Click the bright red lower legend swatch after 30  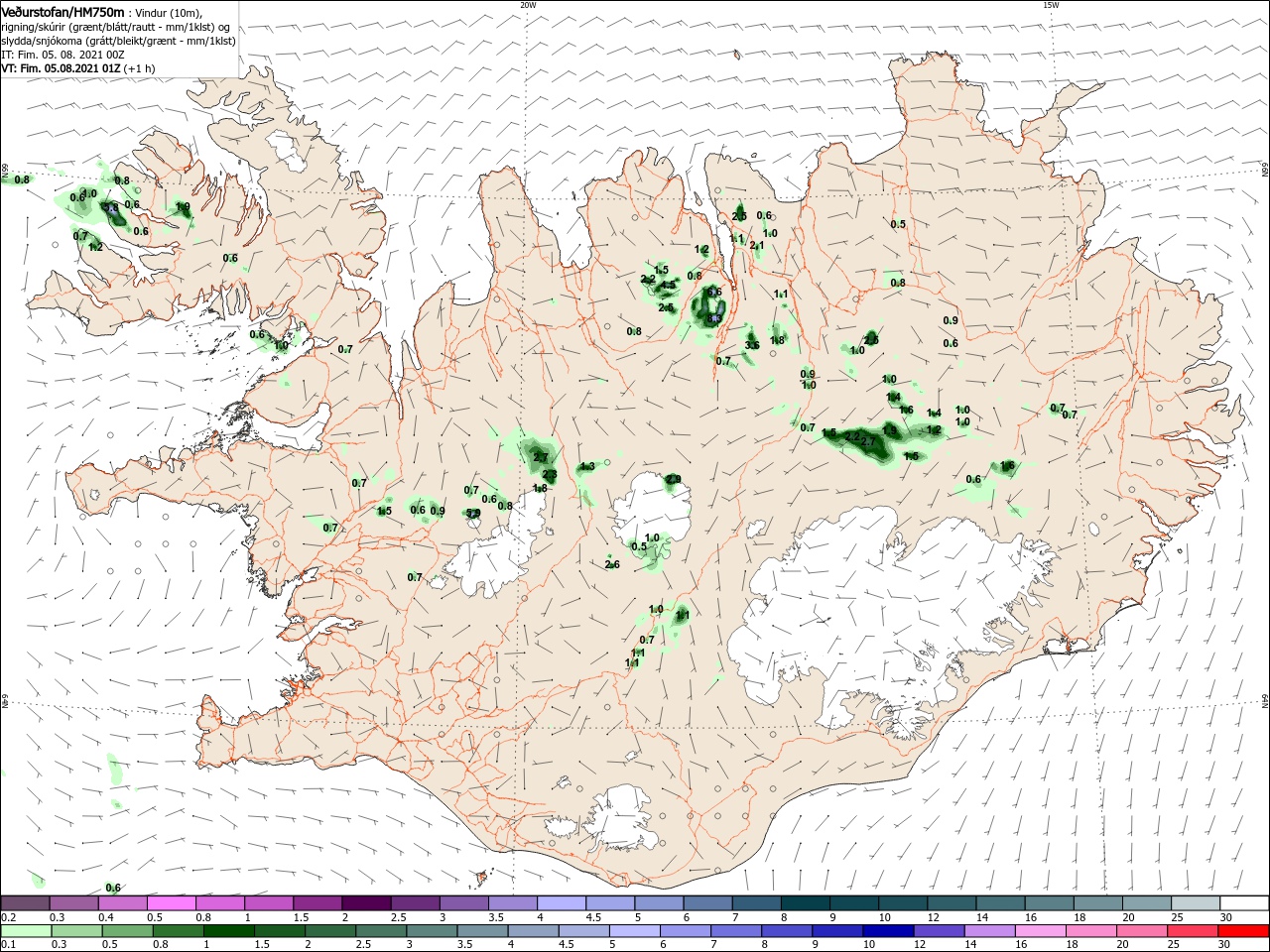(x=1244, y=931)
